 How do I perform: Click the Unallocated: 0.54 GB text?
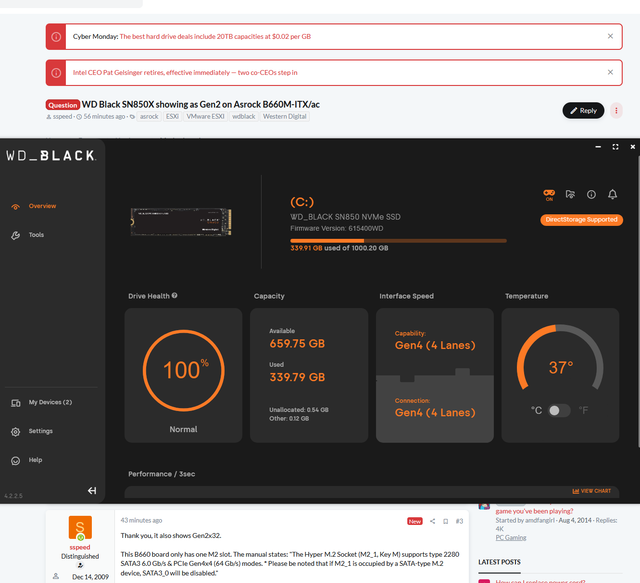click(x=299, y=410)
